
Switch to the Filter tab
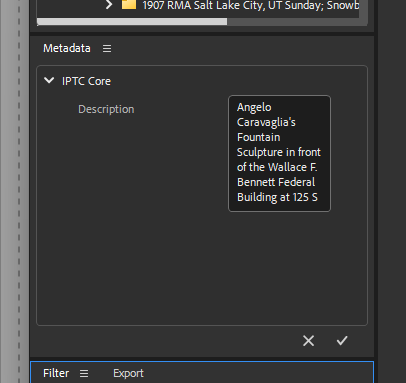click(x=56, y=373)
